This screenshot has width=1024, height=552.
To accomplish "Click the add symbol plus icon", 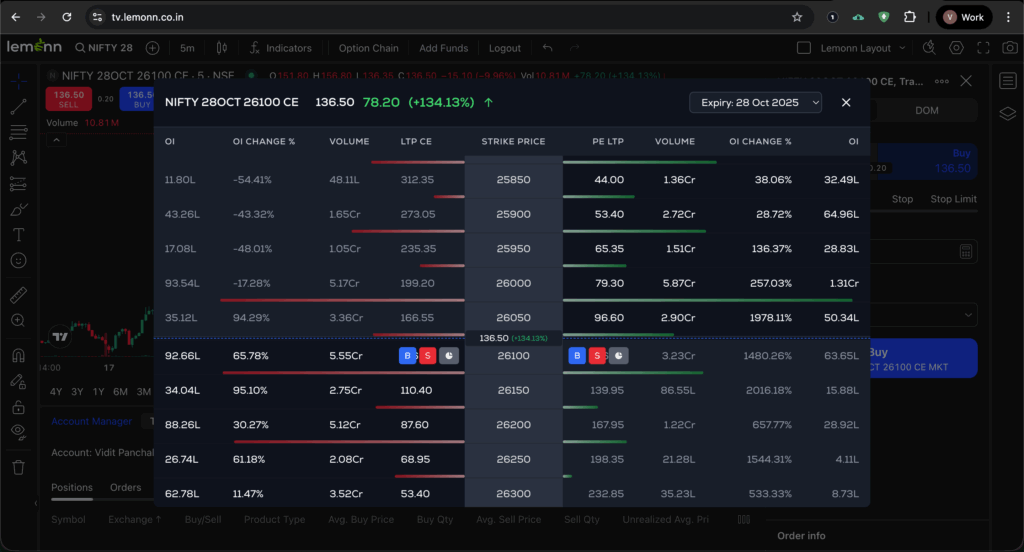I will (x=152, y=48).
